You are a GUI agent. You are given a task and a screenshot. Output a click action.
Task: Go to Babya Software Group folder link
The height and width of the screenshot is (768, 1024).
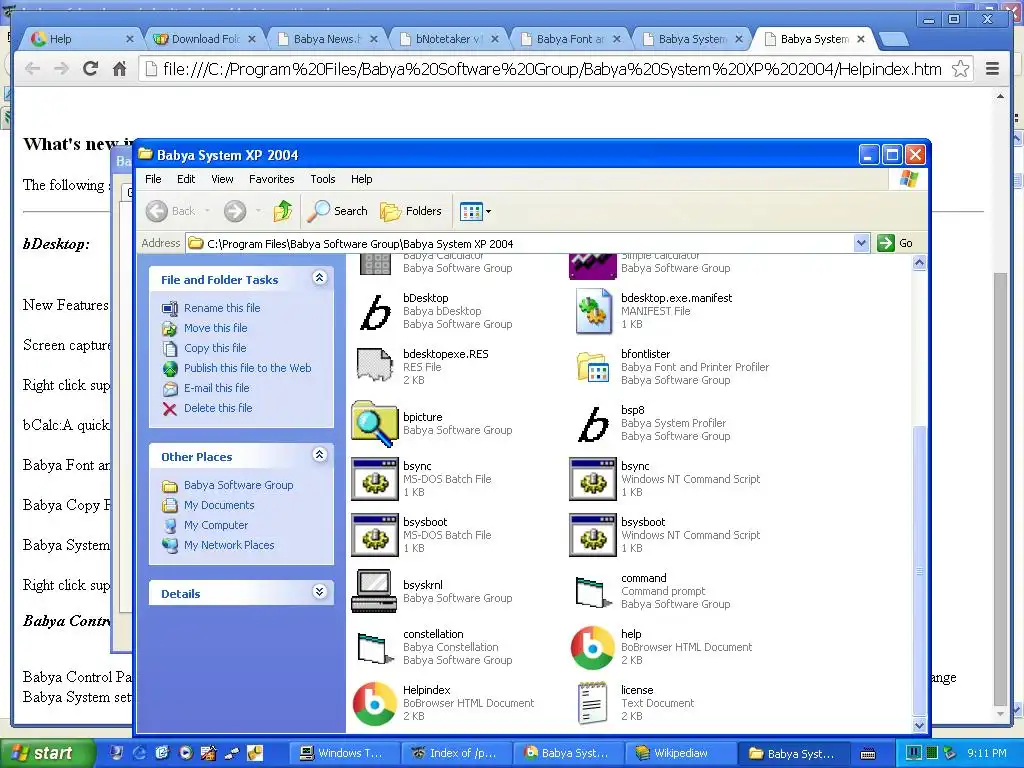[x=238, y=485]
